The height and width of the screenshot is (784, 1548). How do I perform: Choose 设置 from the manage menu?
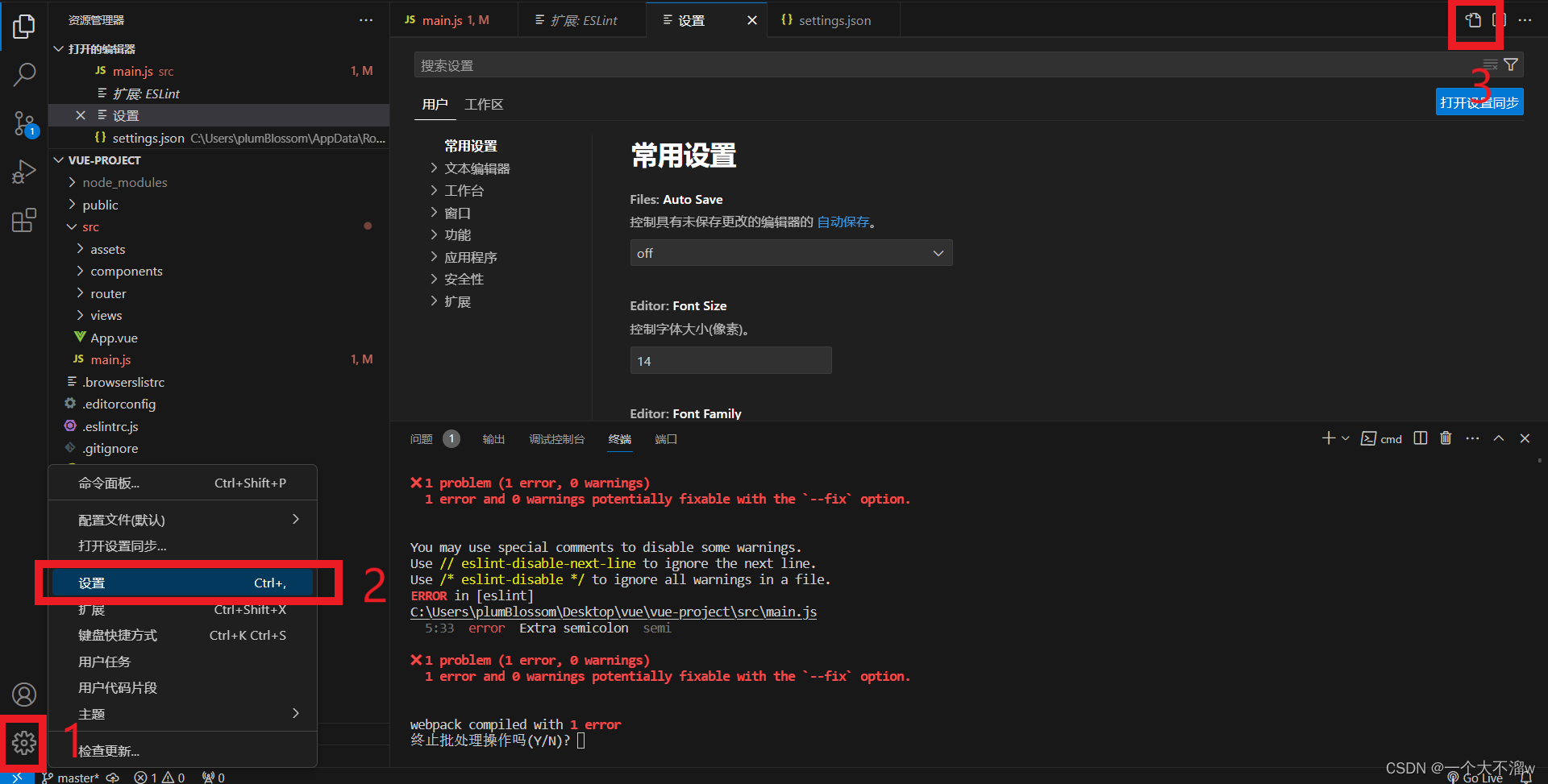[x=182, y=583]
